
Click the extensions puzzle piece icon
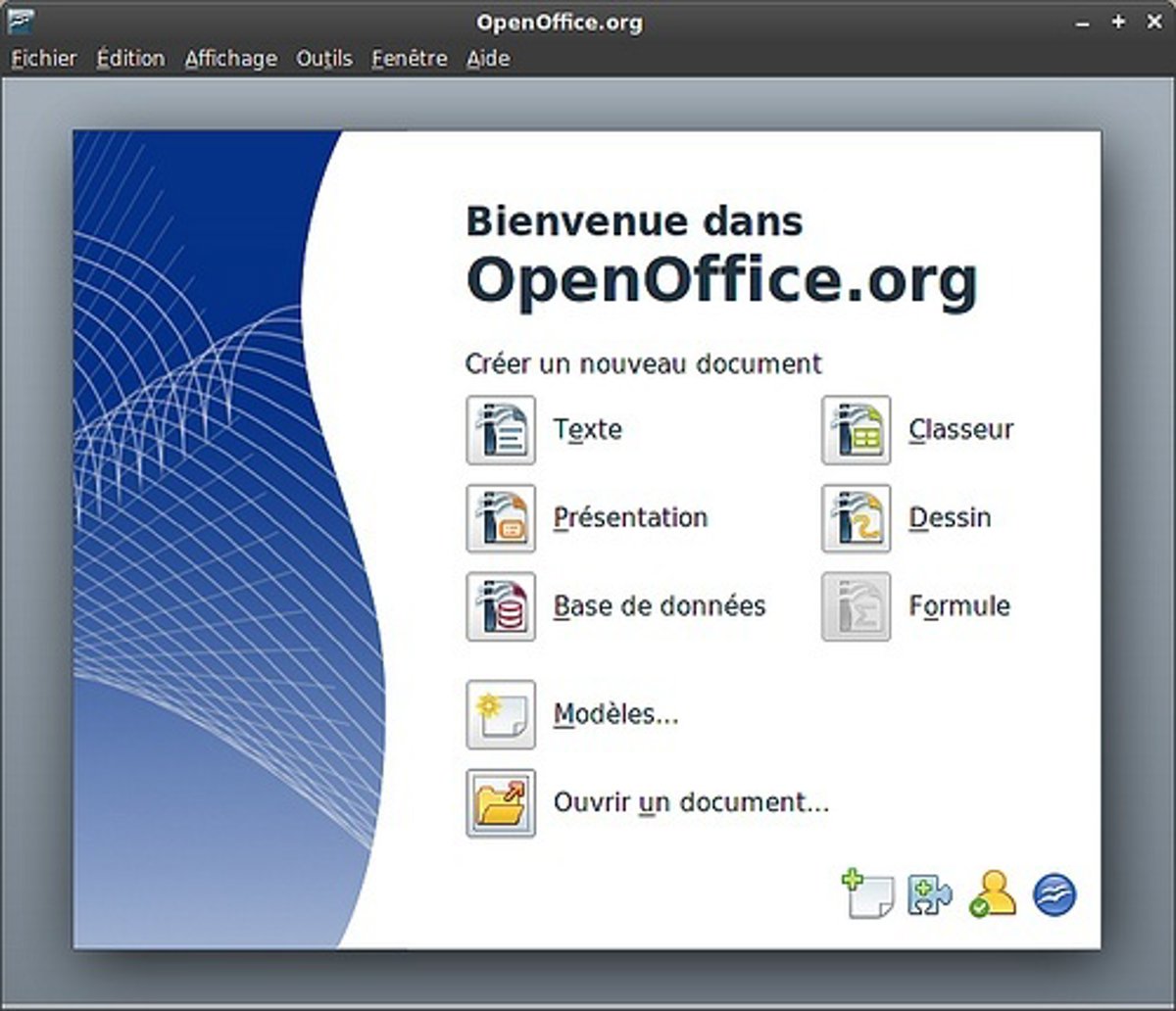click(929, 894)
